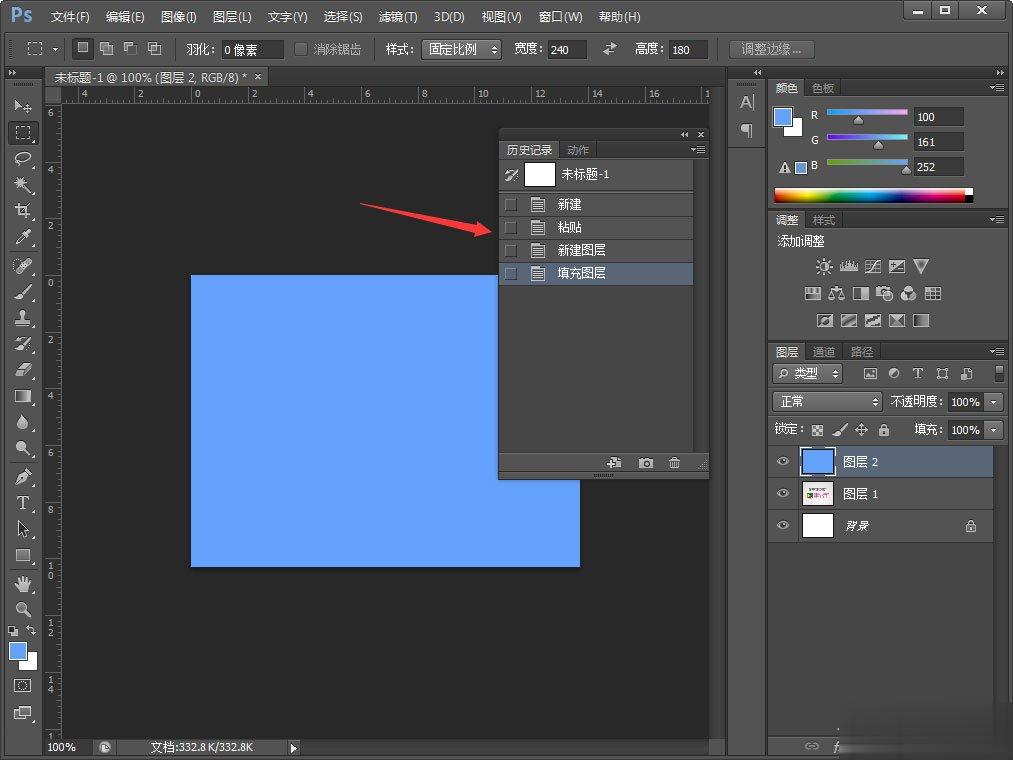Open the tool preset picker arrow
The image size is (1013, 760).
point(55,49)
